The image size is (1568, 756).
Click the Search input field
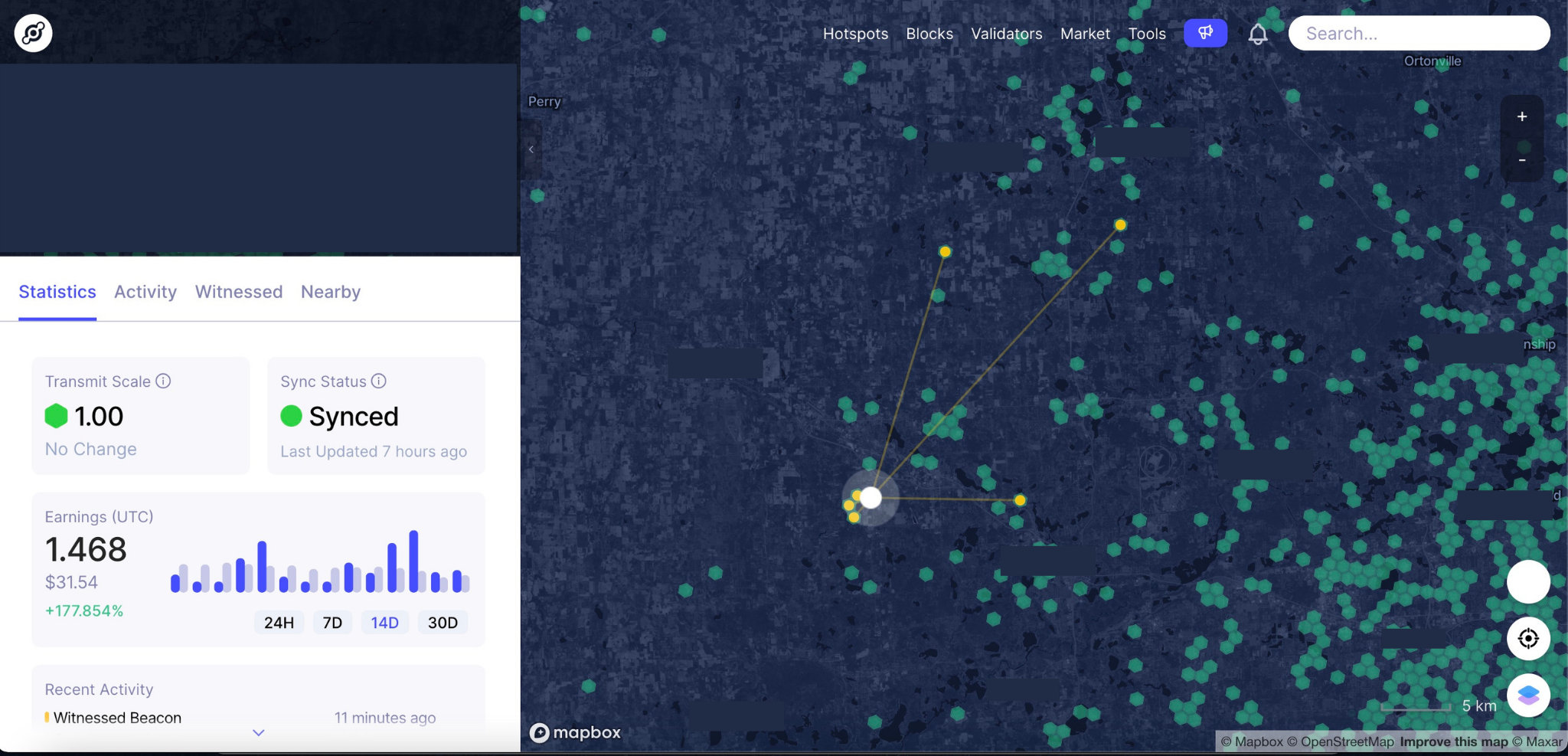tap(1419, 34)
